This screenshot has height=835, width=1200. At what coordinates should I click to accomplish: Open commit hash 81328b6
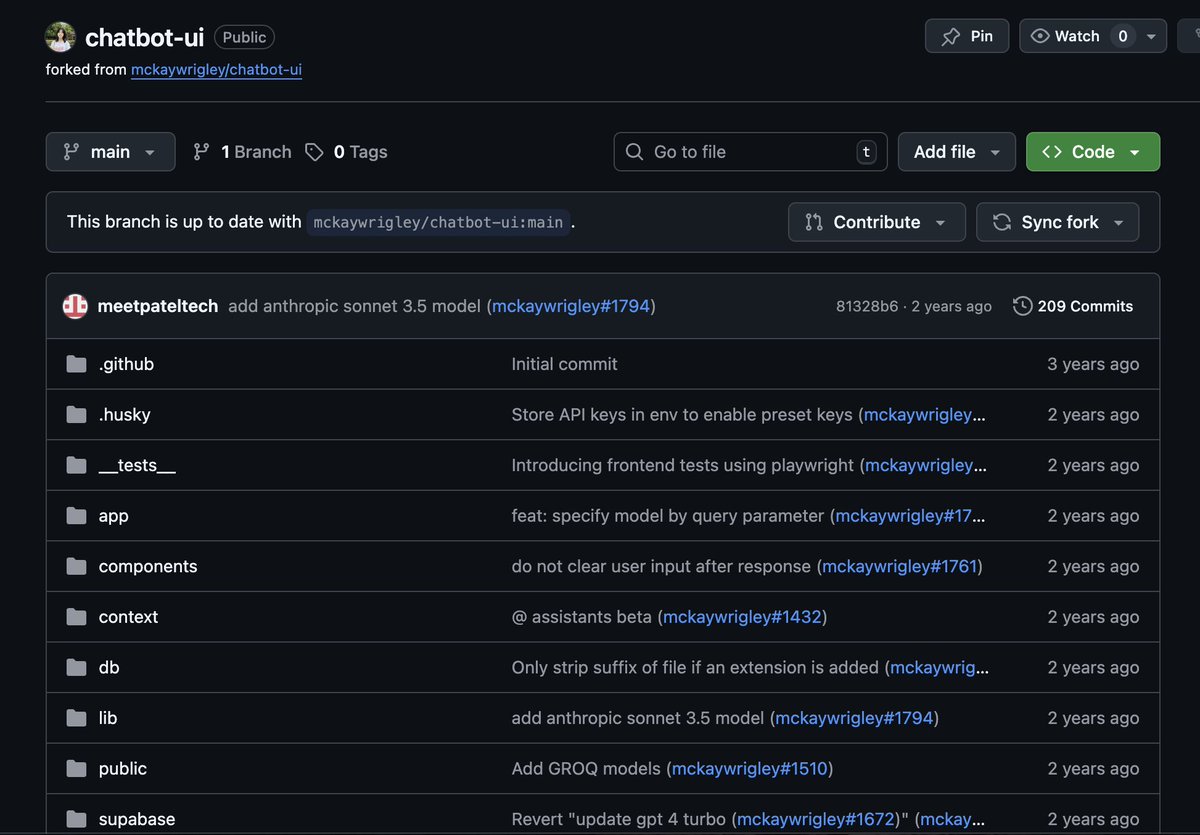867,306
